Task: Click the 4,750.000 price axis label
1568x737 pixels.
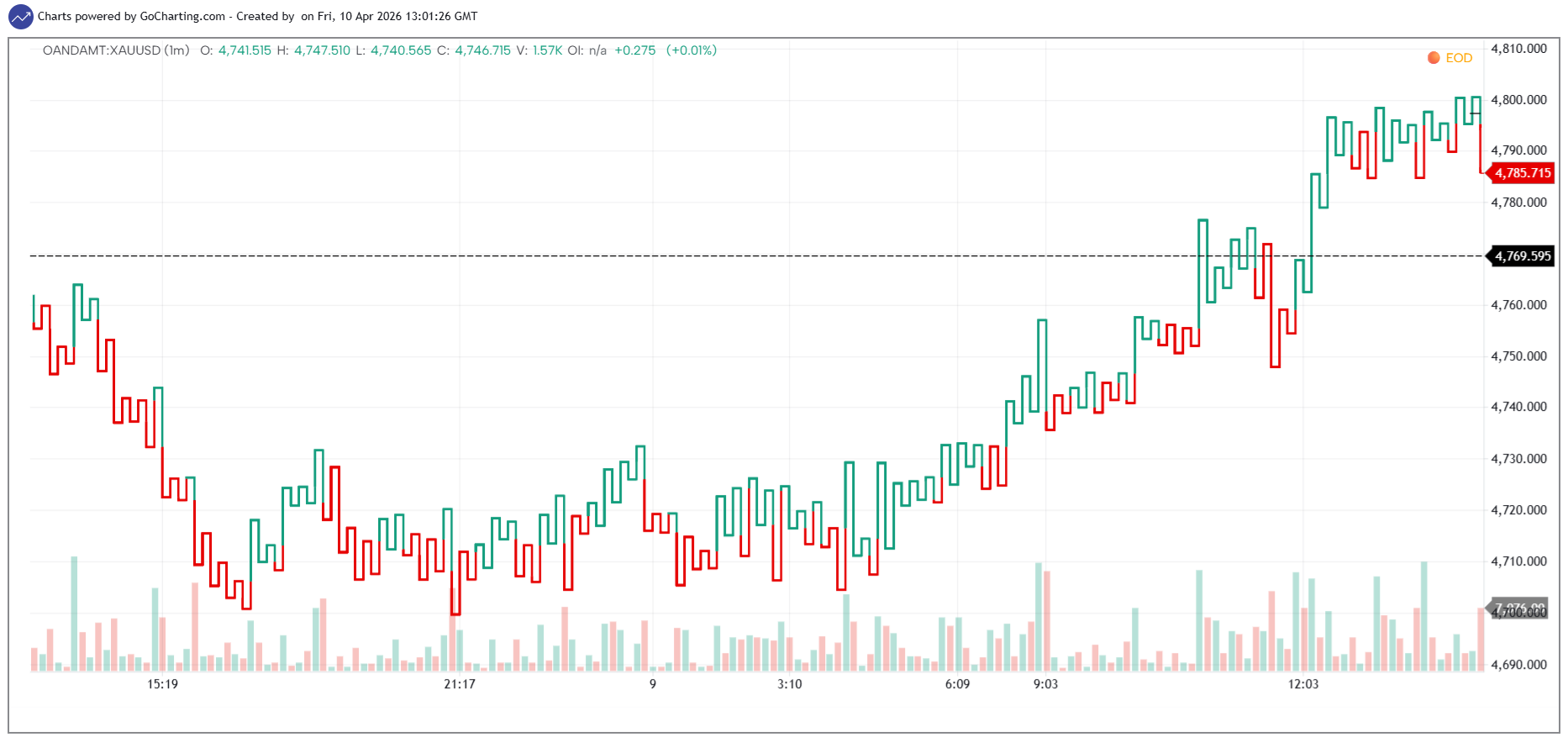Action: 1518,356
